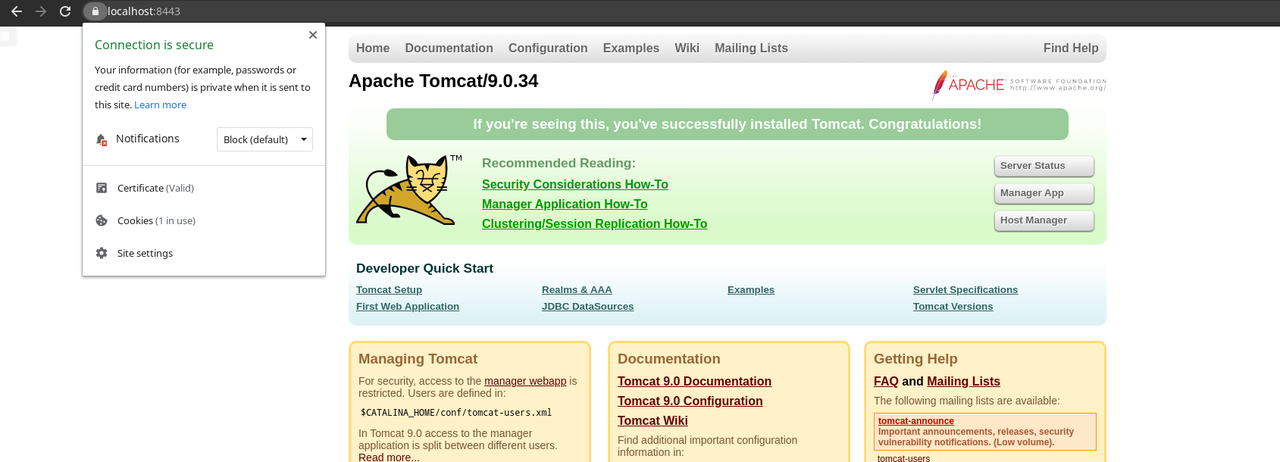Open the Mailing Lists nav item
This screenshot has height=462, width=1280.
point(751,48)
